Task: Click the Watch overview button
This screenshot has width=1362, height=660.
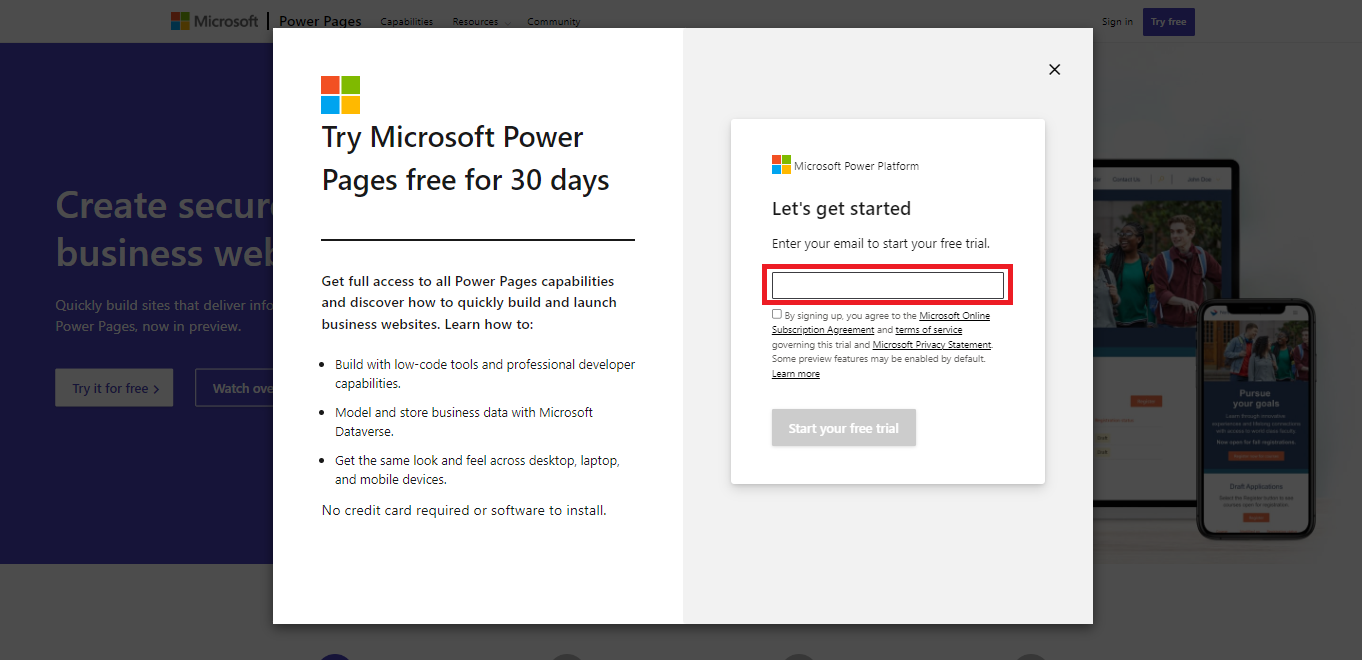Action: [x=236, y=388]
